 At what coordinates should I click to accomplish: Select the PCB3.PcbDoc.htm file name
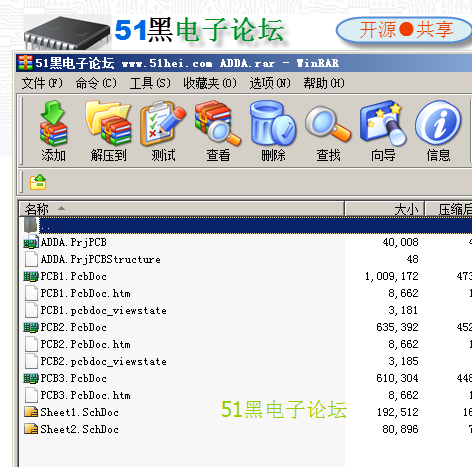point(86,395)
